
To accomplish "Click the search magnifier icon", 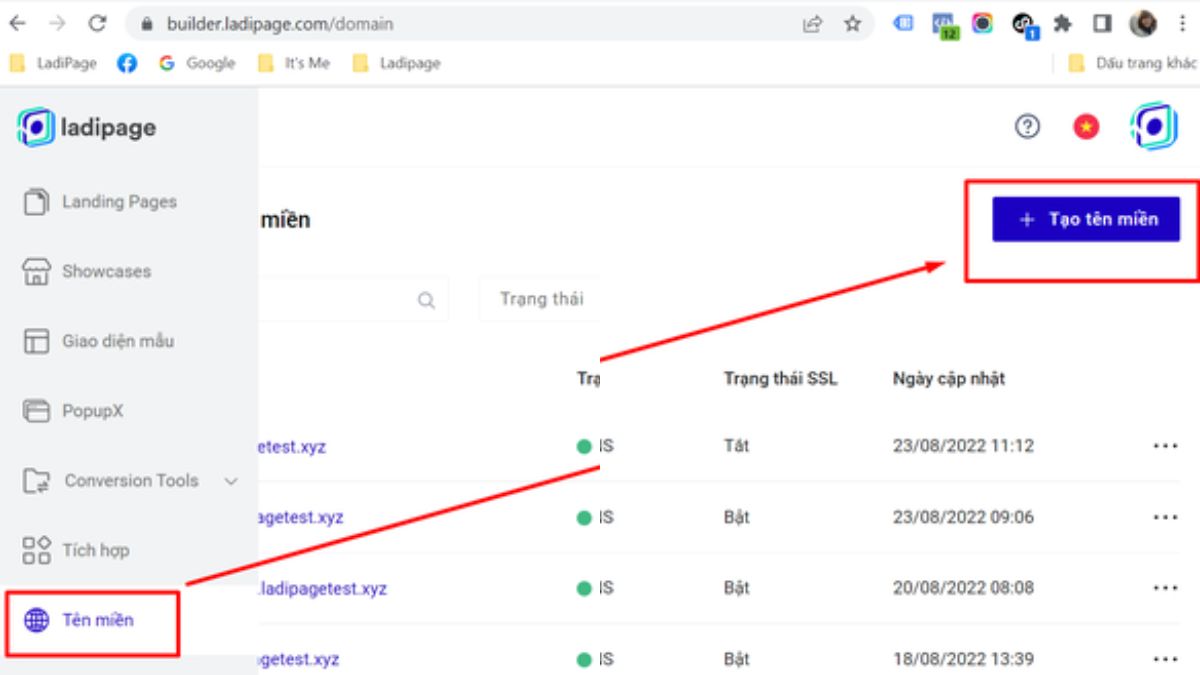I will pyautogui.click(x=426, y=300).
